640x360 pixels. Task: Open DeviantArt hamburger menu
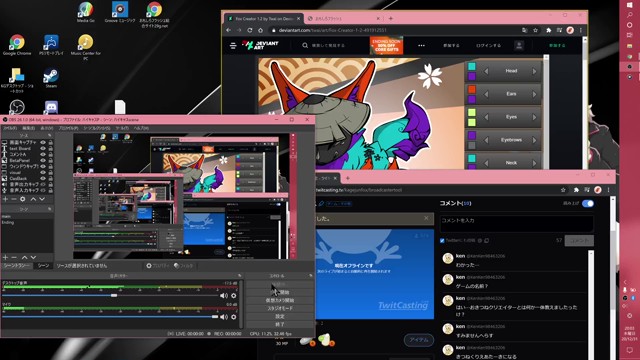tap(233, 46)
